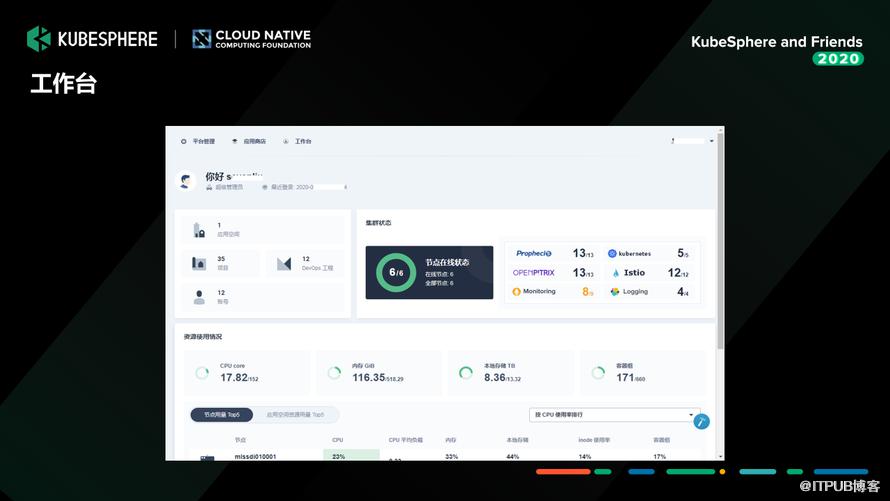Click the Istio component logo
The width and height of the screenshot is (890, 501).
pos(628,273)
